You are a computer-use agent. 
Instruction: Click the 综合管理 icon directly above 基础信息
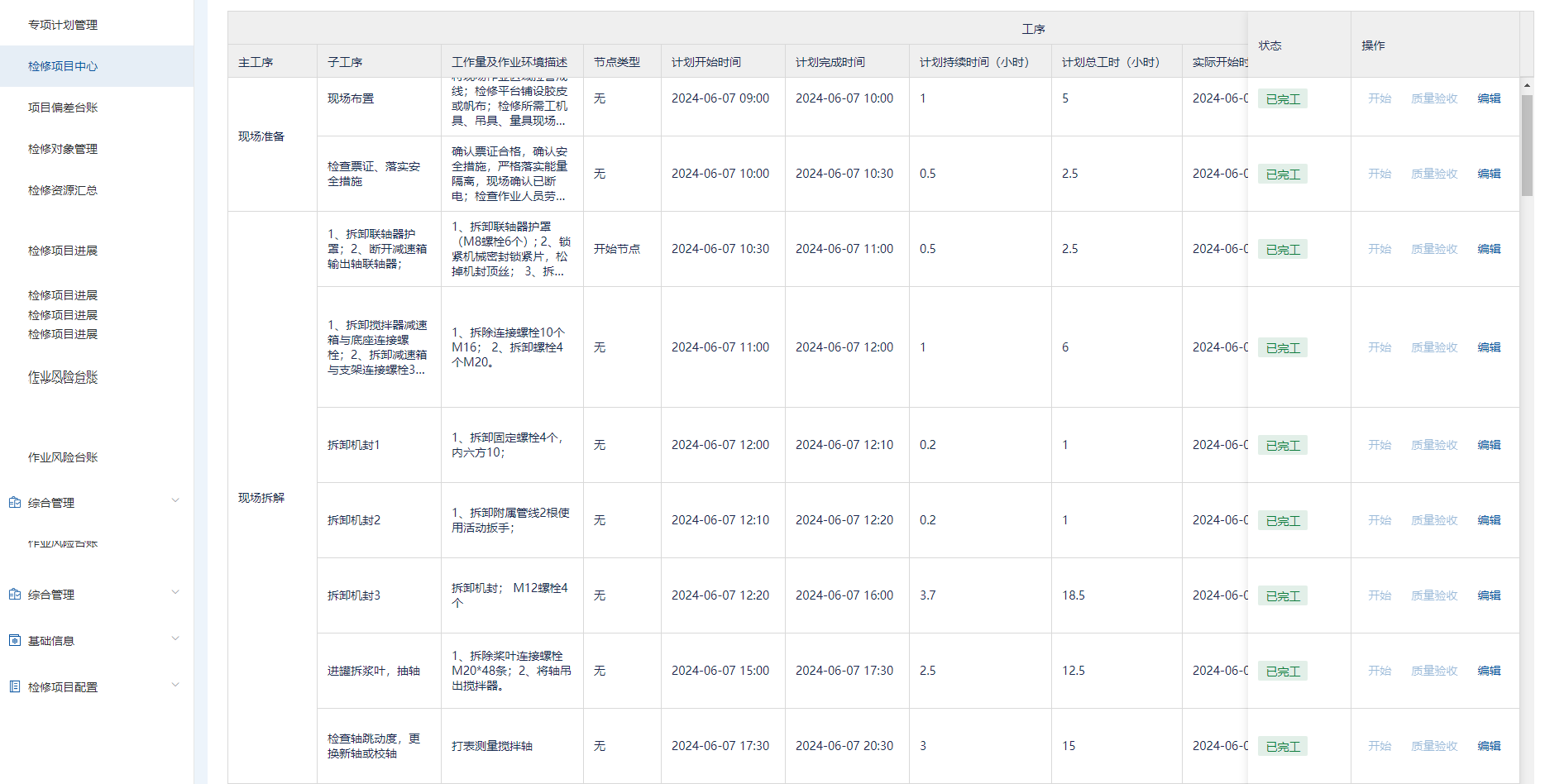pos(15,594)
